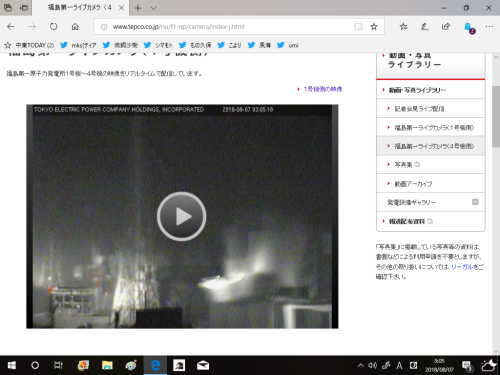
Task: Follow the 1号機側の映像 link
Action: (x=323, y=89)
